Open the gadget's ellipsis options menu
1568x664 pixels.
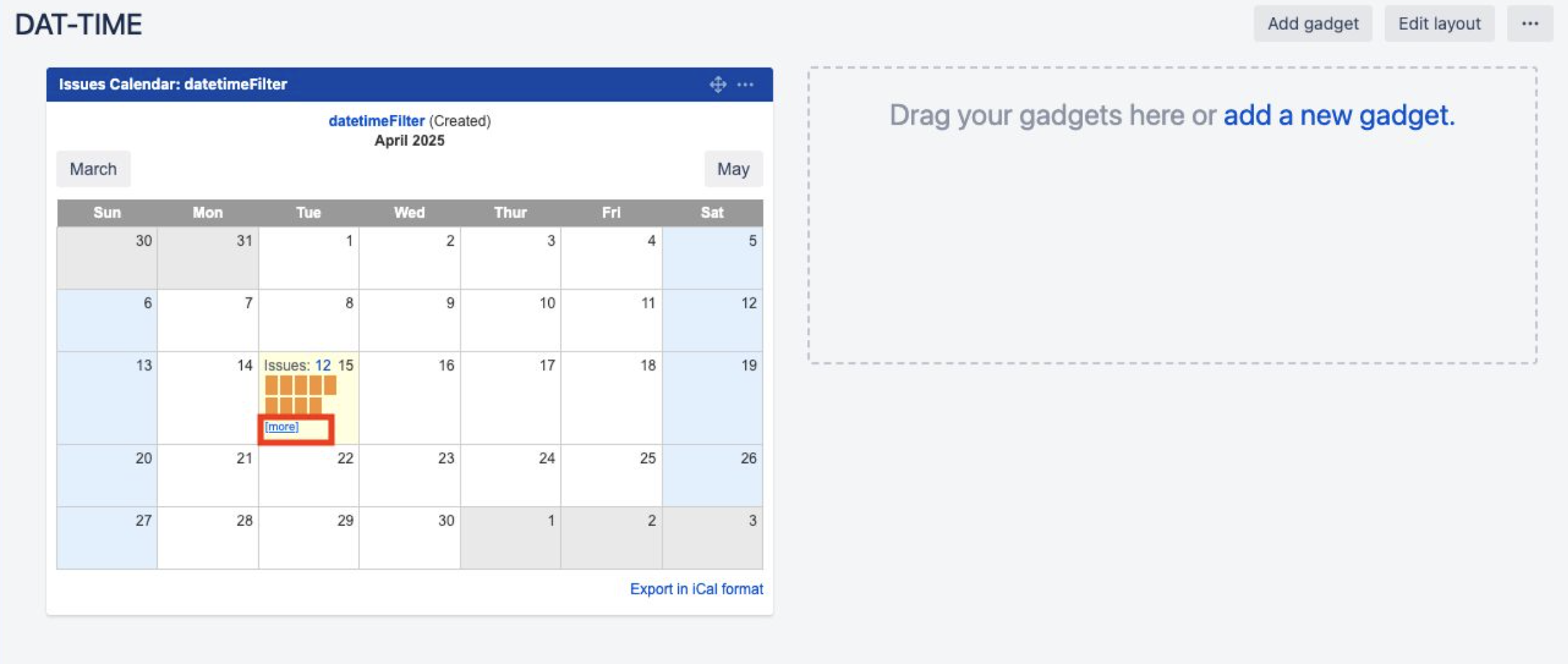tap(746, 84)
